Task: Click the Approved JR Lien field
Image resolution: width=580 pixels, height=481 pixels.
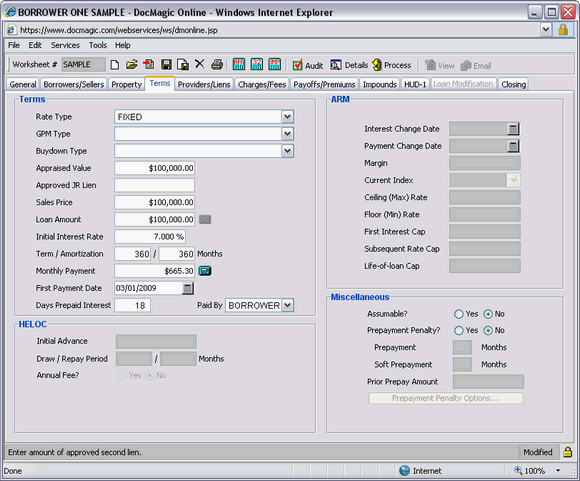Action: (154, 185)
